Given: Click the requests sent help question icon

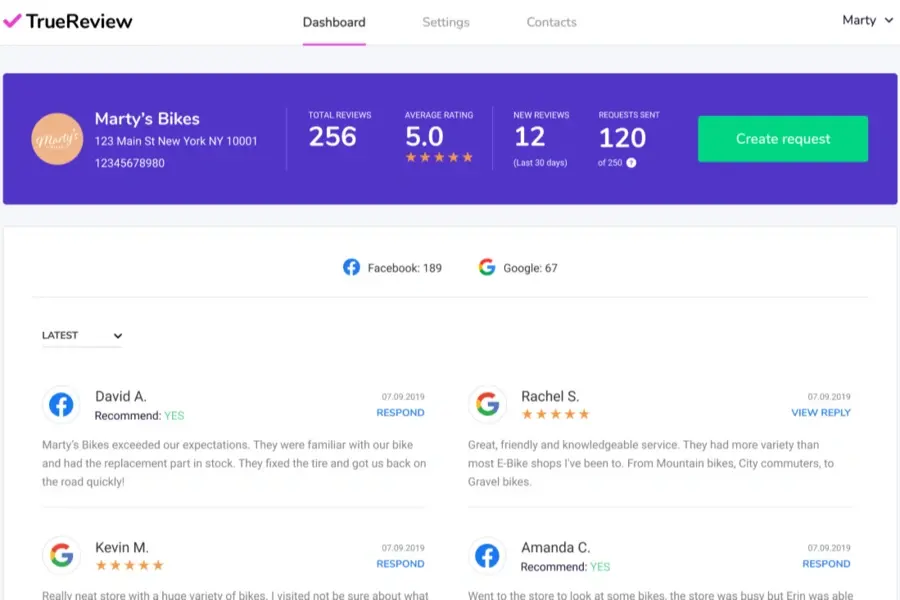Looking at the screenshot, I should pyautogui.click(x=631, y=163).
